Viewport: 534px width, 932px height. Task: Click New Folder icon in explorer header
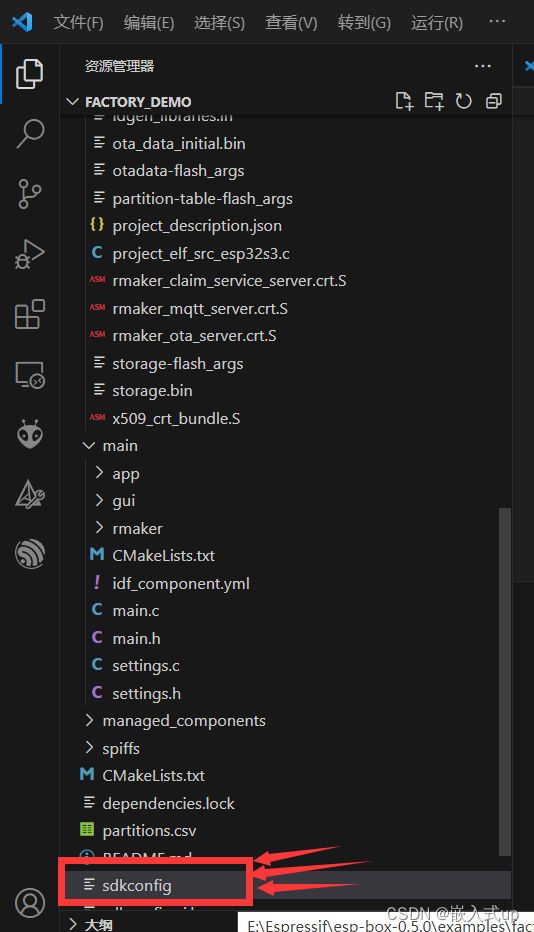(434, 101)
